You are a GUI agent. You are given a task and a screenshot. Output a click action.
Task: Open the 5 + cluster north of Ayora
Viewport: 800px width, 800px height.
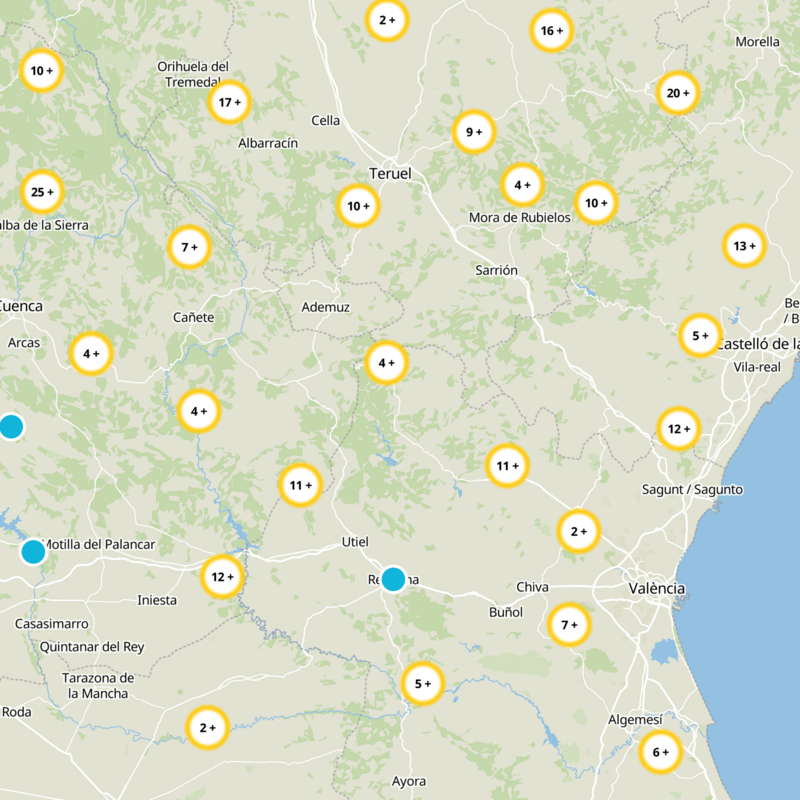(422, 684)
